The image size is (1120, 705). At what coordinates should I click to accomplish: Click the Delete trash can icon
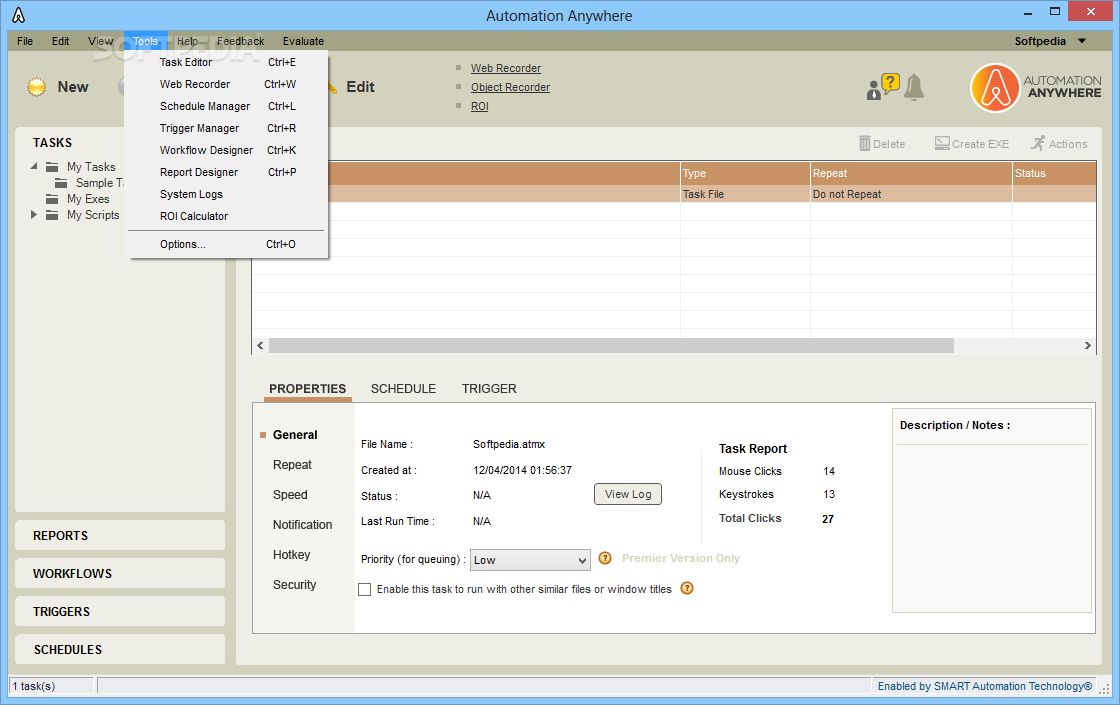(864, 144)
